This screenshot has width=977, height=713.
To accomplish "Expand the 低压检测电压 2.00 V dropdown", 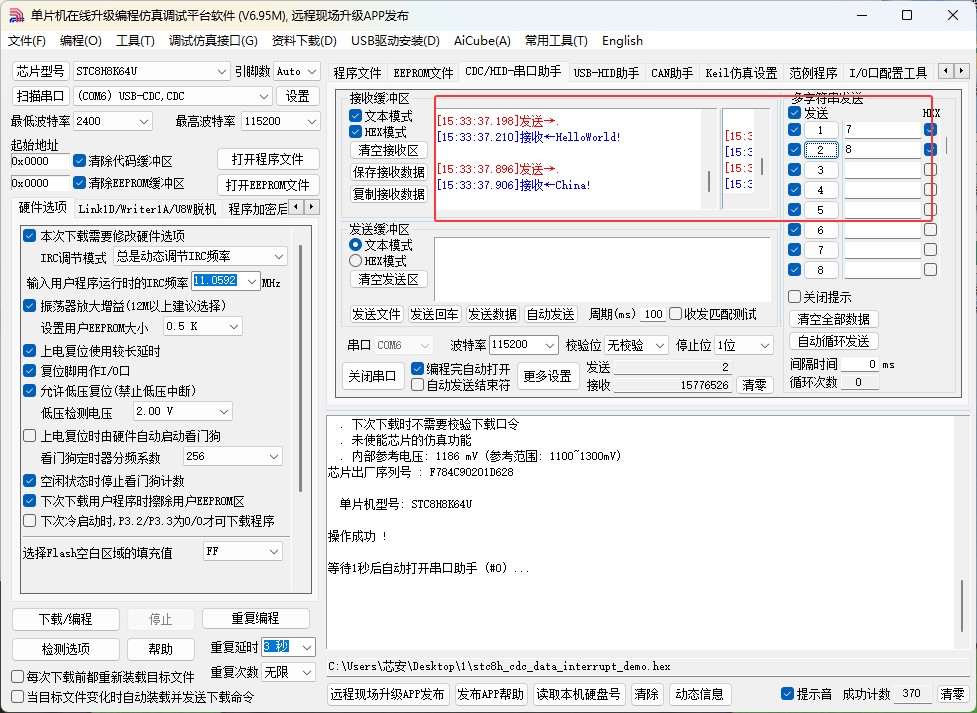I will click(x=224, y=411).
